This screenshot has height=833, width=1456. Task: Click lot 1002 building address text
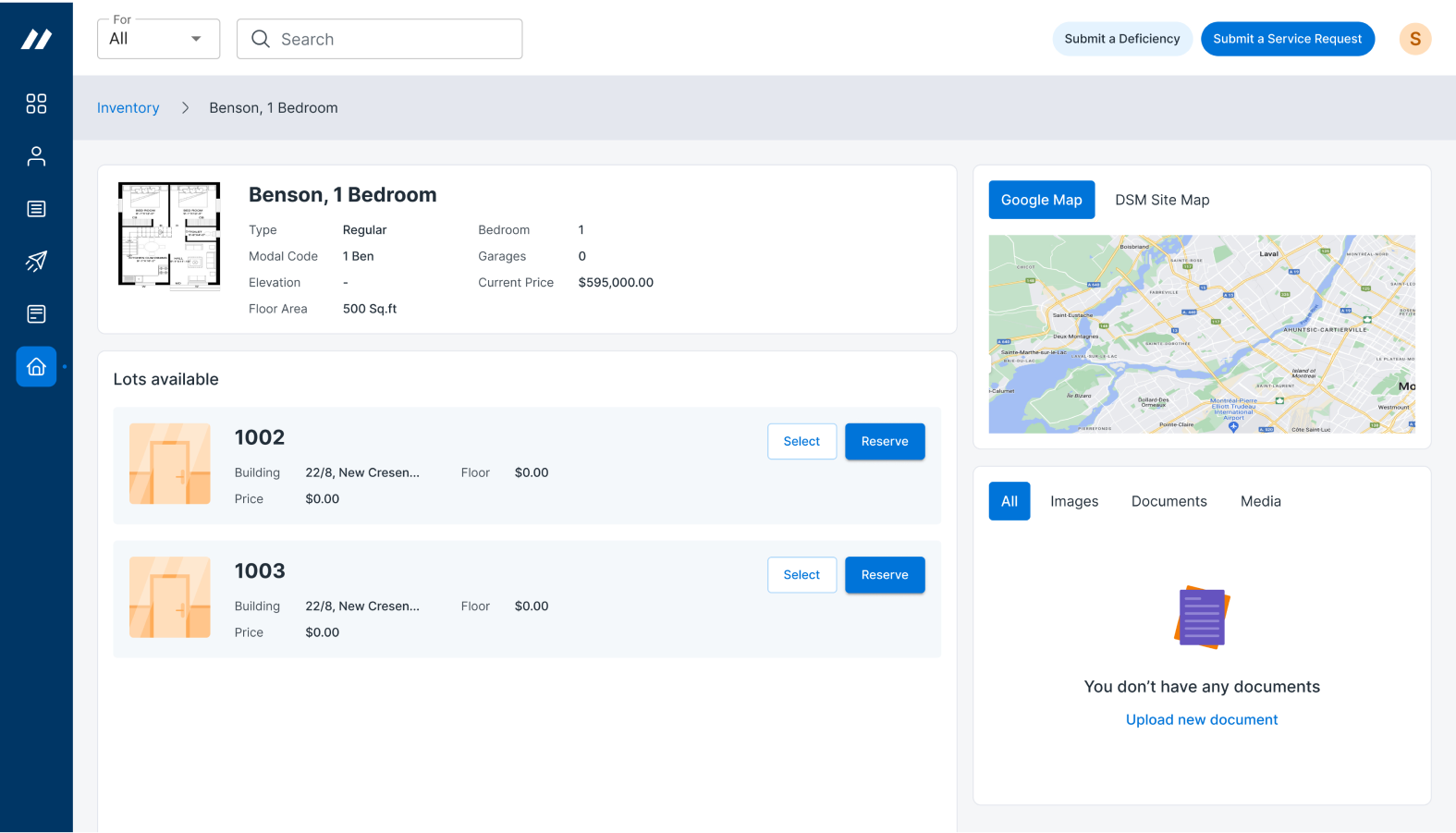(362, 472)
